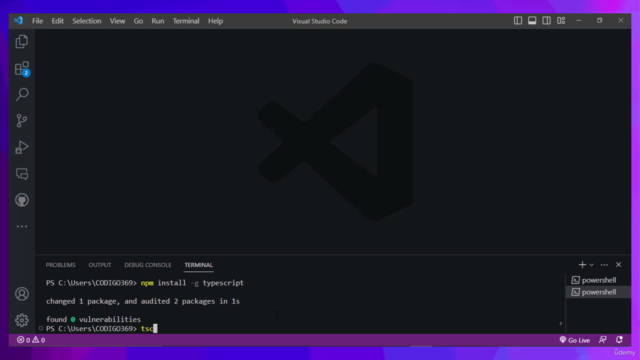Open the Run and Debug view
Image resolution: width=640 pixels, height=360 pixels.
pyautogui.click(x=22, y=147)
